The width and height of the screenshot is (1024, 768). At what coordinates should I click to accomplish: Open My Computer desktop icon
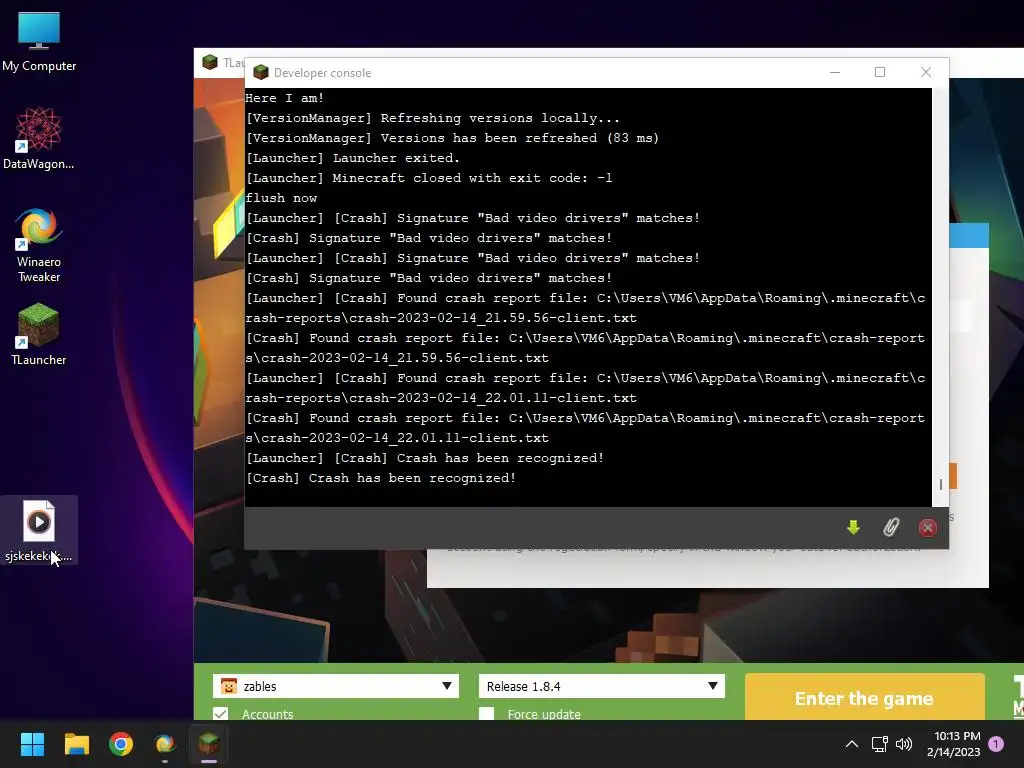point(39,42)
